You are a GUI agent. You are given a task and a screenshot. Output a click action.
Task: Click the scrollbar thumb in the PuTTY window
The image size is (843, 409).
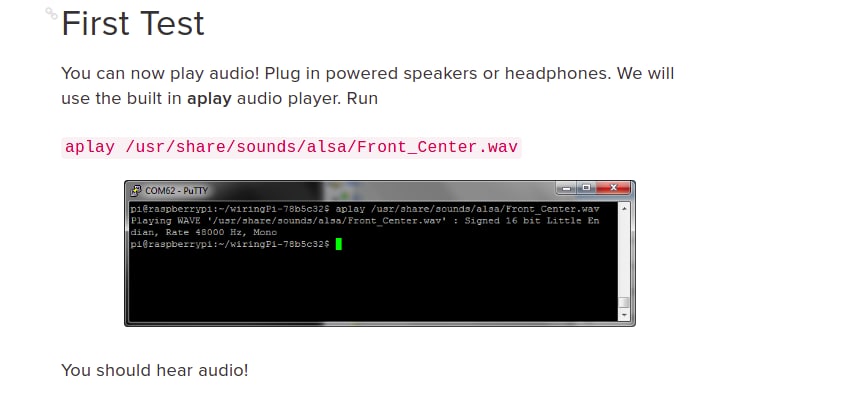click(624, 303)
